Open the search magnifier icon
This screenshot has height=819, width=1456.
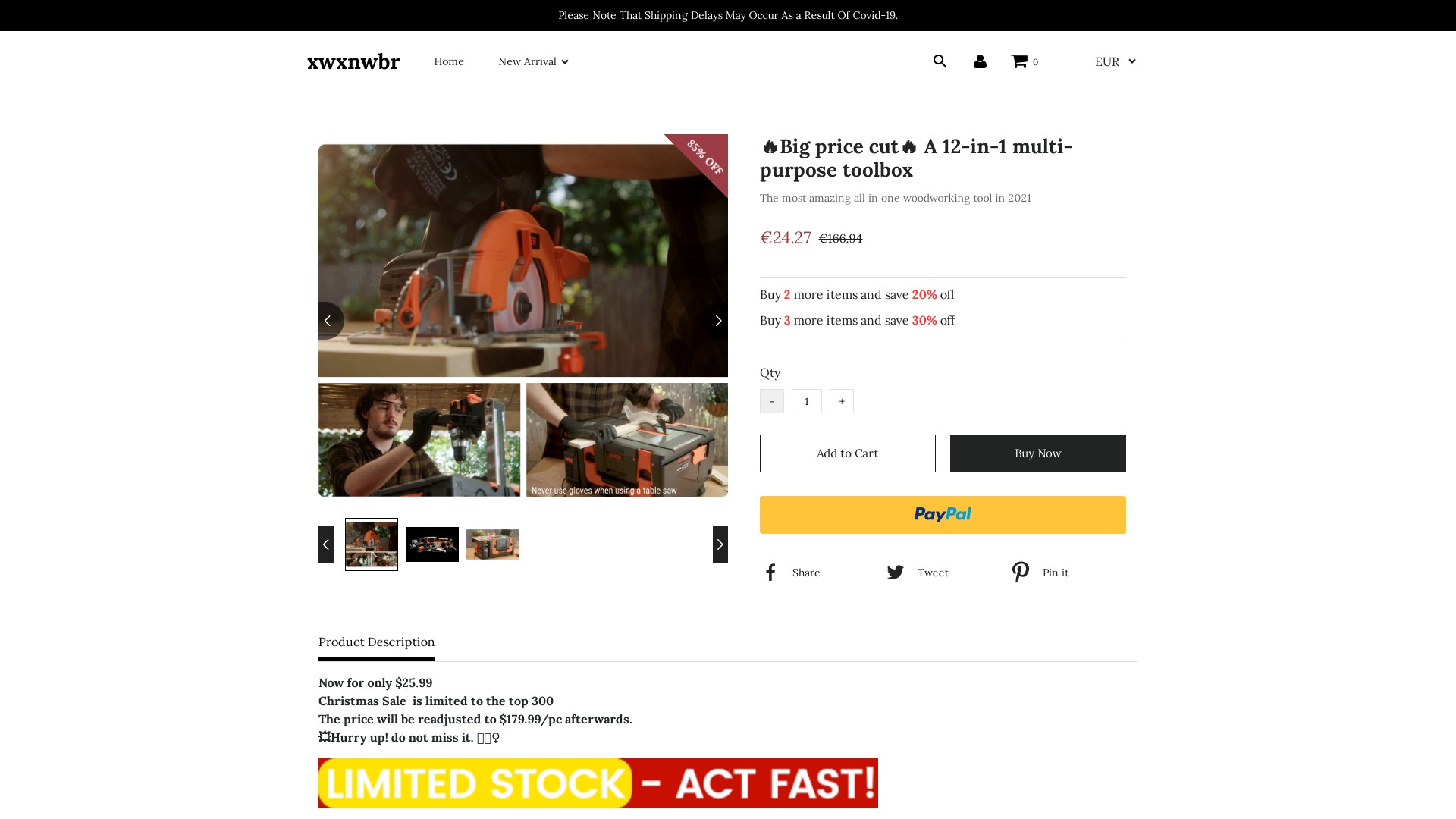[x=940, y=61]
